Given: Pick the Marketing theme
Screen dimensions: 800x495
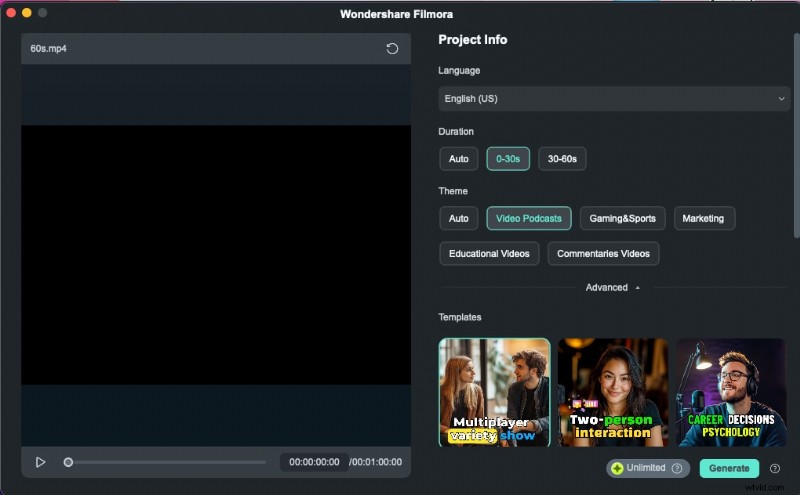Looking at the screenshot, I should pyautogui.click(x=704, y=218).
